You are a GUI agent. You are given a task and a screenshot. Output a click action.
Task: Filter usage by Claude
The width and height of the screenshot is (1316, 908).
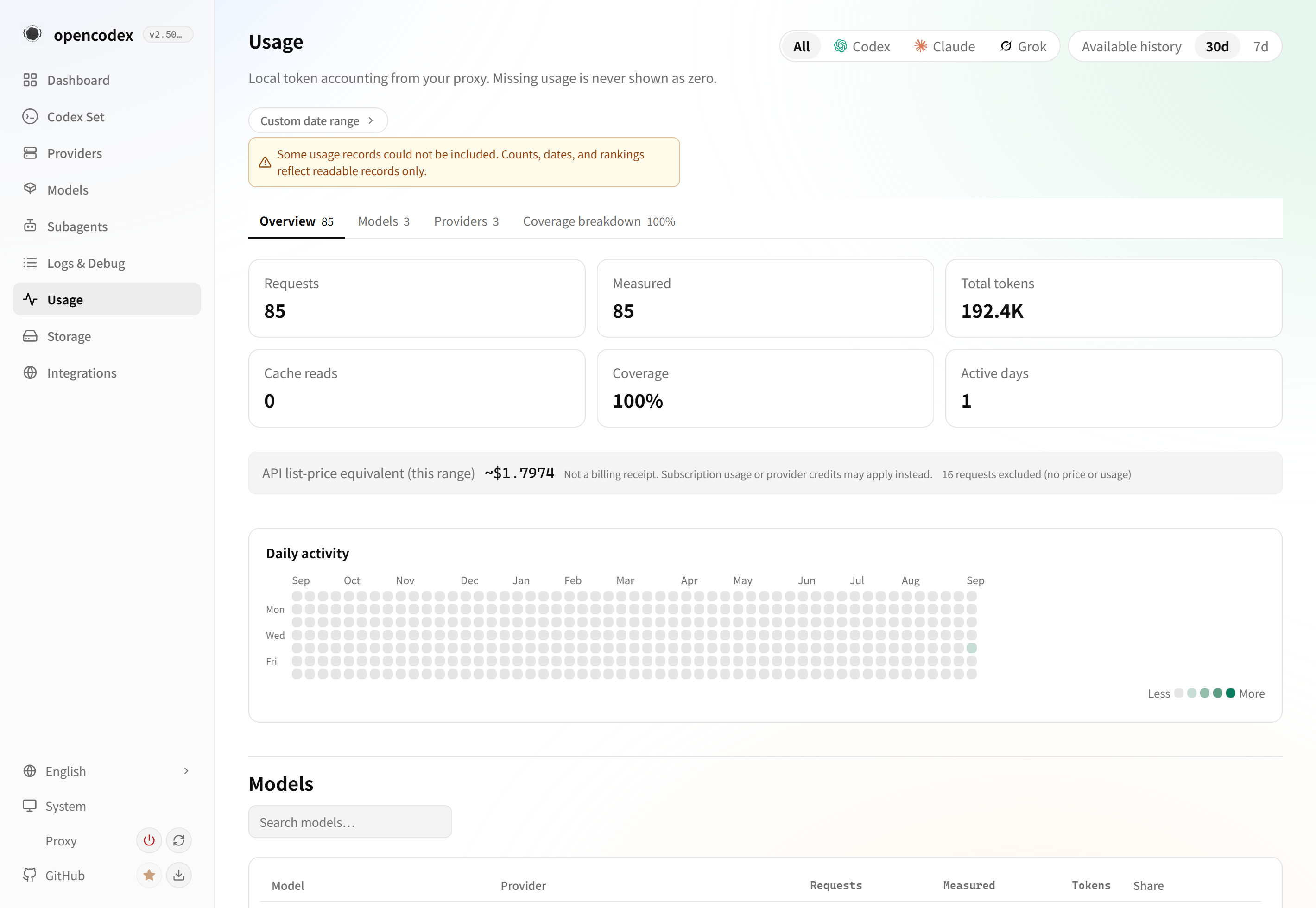944,46
